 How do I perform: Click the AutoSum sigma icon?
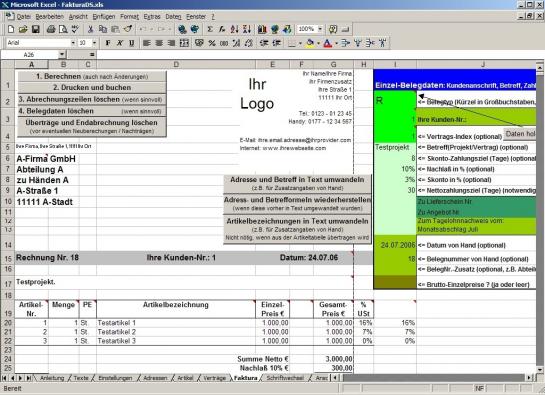pyautogui.click(x=210, y=29)
